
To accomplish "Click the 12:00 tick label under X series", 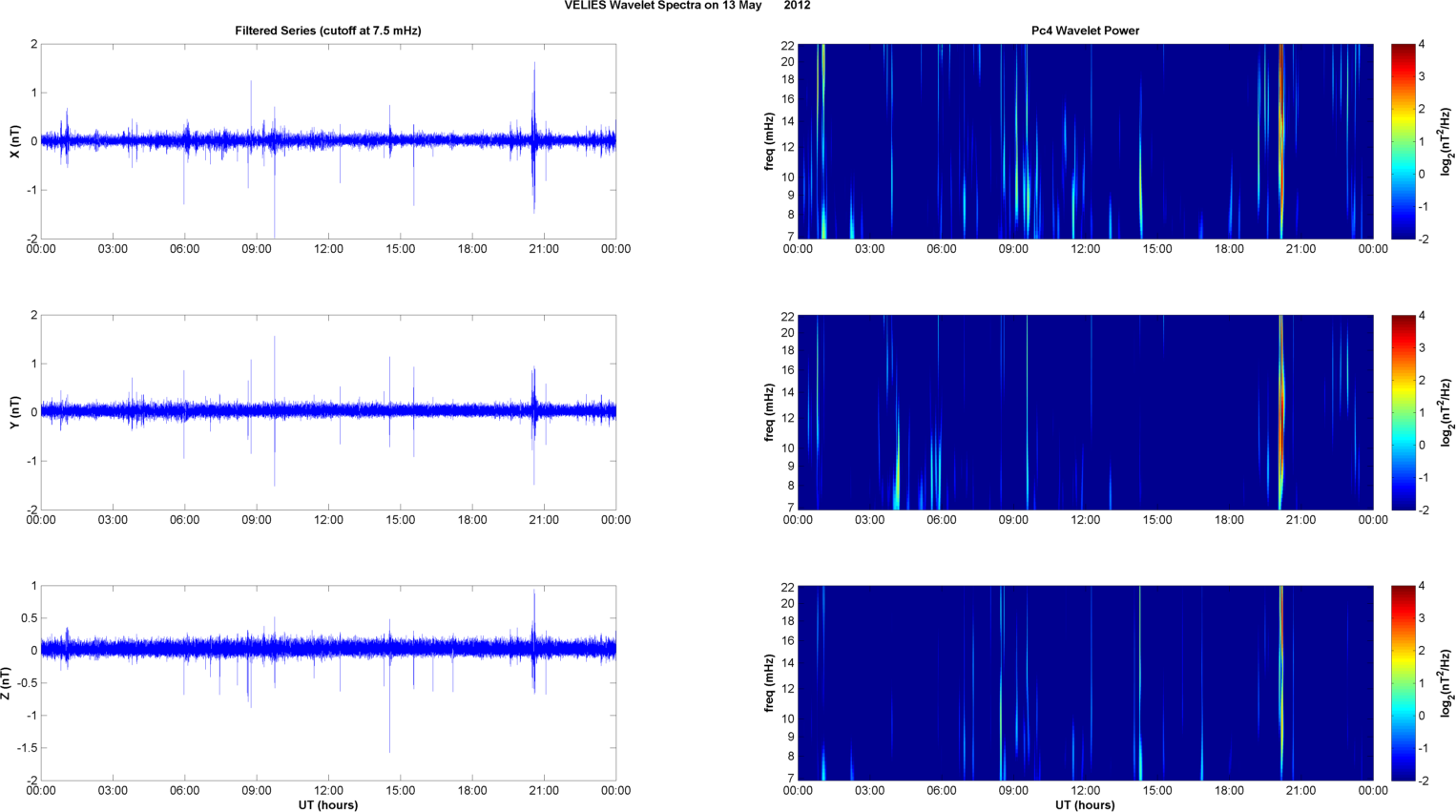I will pos(328,249).
